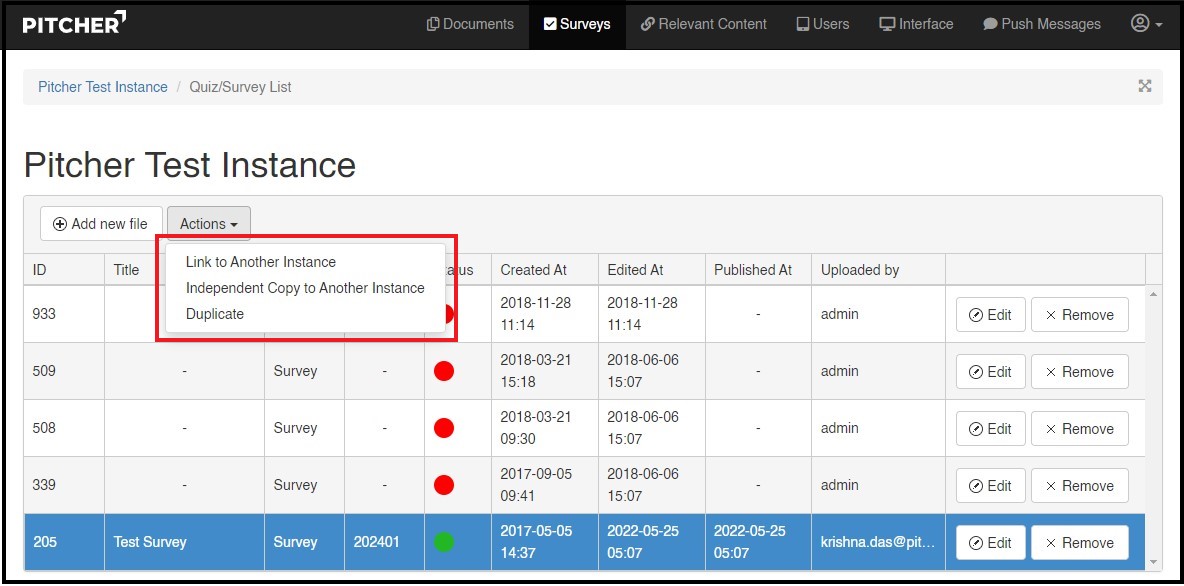Screen dimensions: 1184x586
Task: Click the fullscreen expand icon in the breadcrumb bar
Action: coord(1145,86)
